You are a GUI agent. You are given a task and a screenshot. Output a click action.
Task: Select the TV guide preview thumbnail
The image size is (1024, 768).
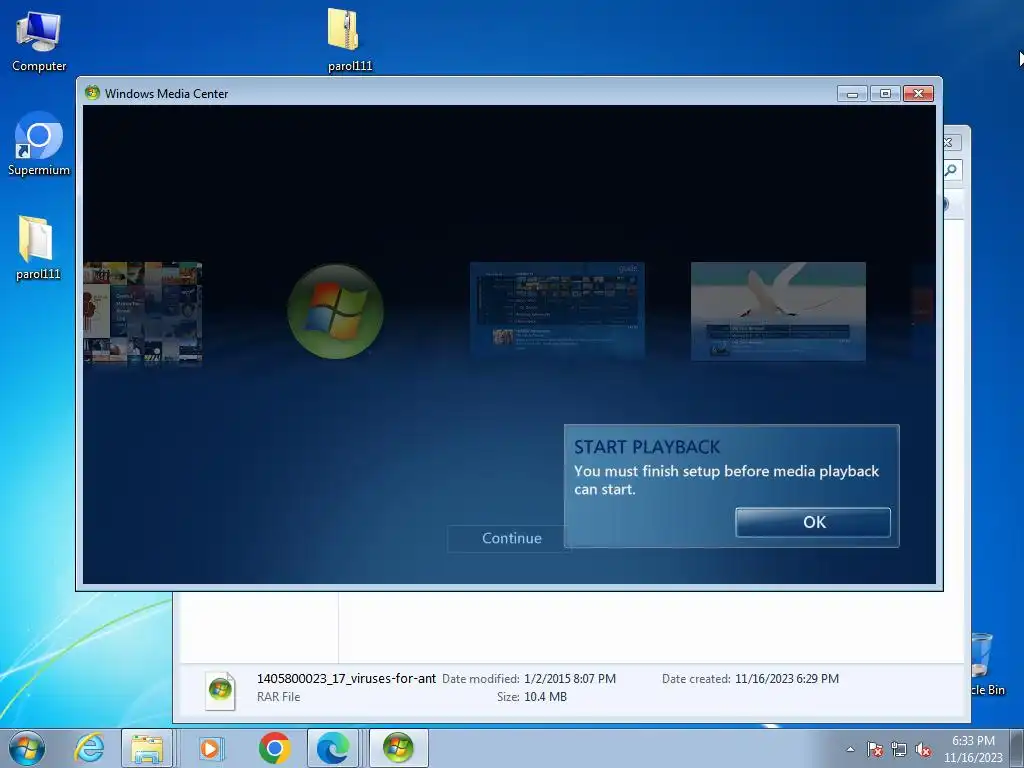[557, 310]
